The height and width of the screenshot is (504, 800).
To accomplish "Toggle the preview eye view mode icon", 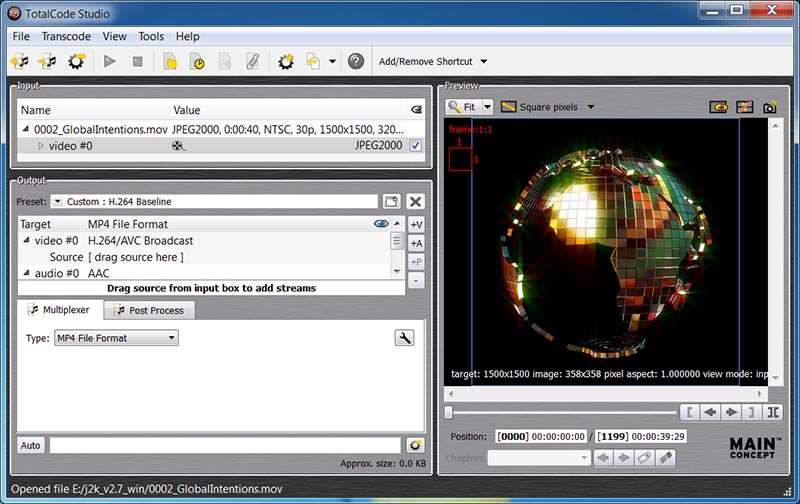I will click(x=719, y=107).
